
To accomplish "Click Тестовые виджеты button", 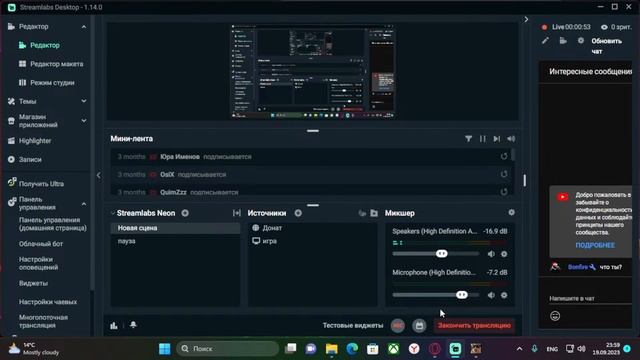I will pyautogui.click(x=353, y=325).
